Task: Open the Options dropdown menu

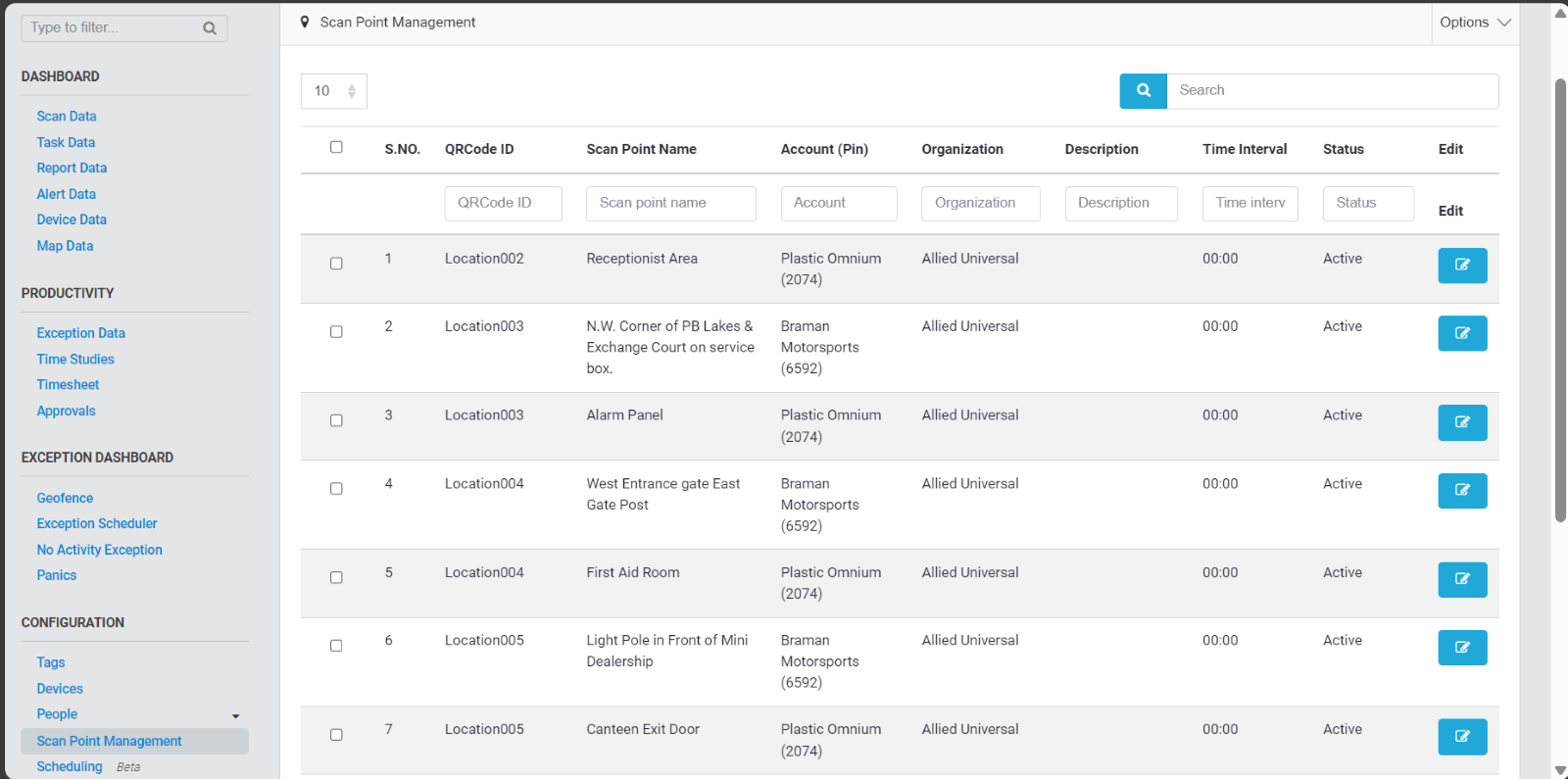Action: pyautogui.click(x=1474, y=23)
